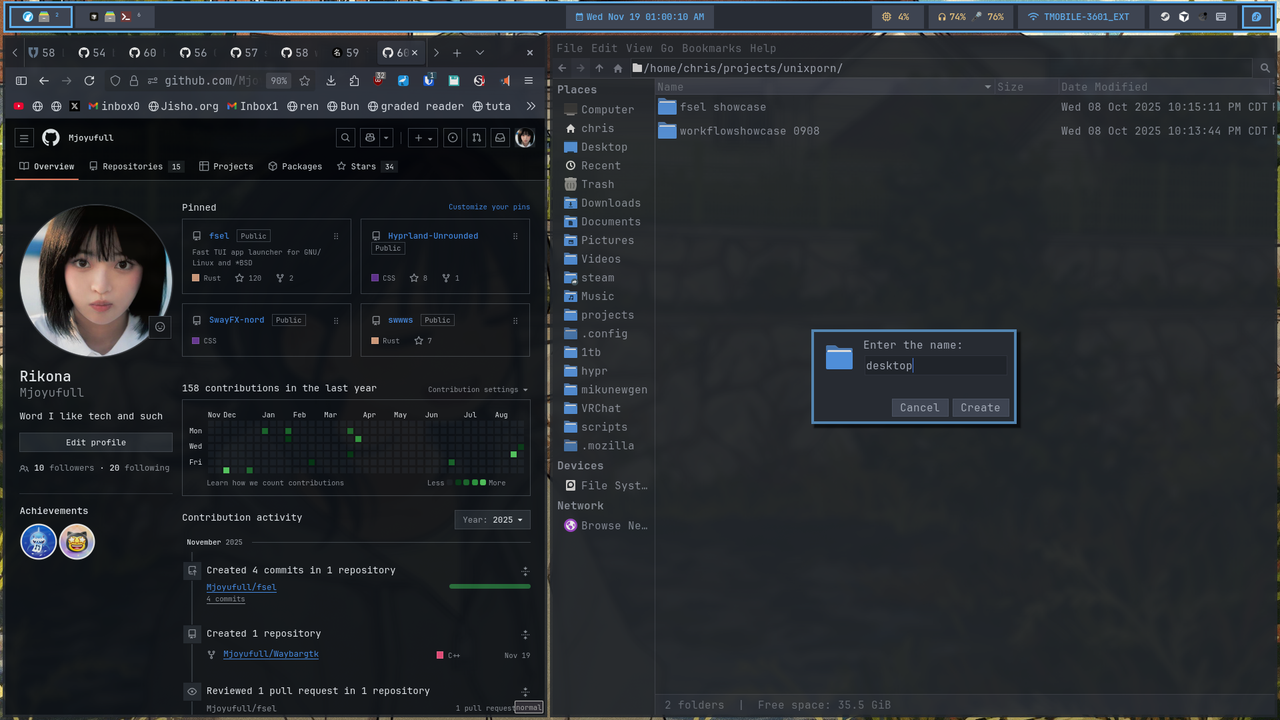1280x720 pixels.
Task: Click the Create button in the dialog
Action: coord(979,407)
